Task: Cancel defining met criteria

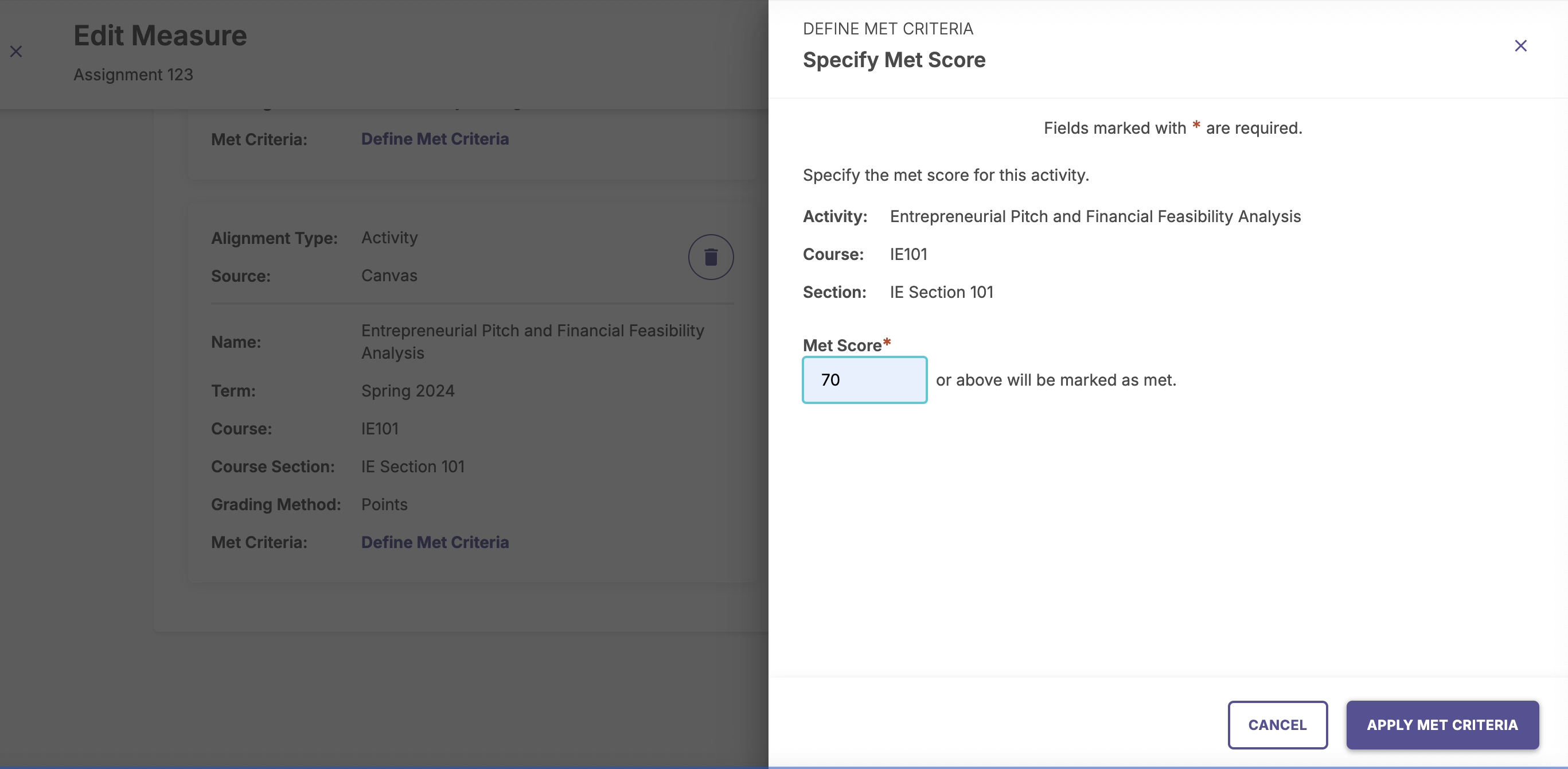Action: tap(1277, 725)
